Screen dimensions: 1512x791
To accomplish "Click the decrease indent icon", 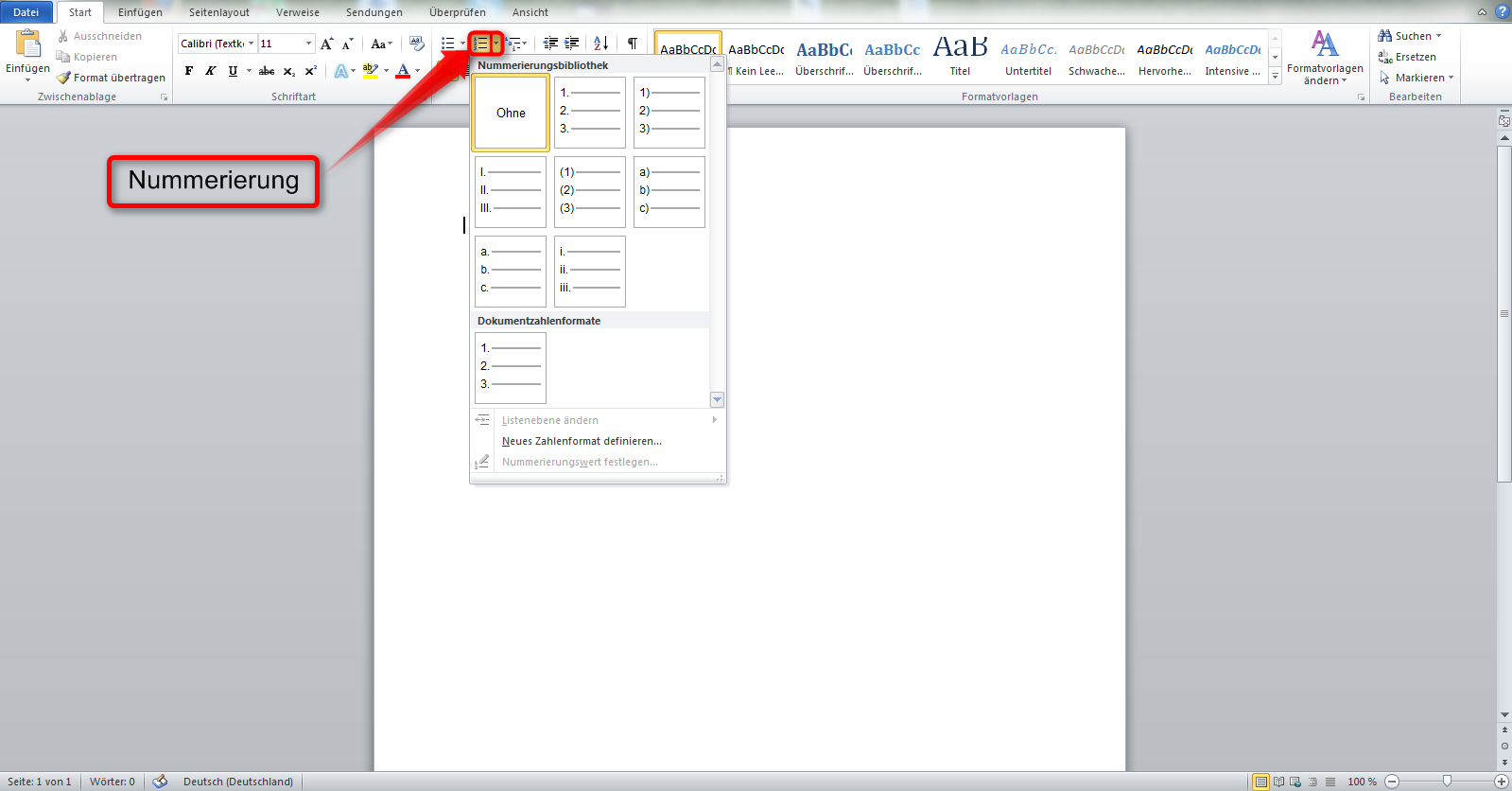I will coord(551,44).
